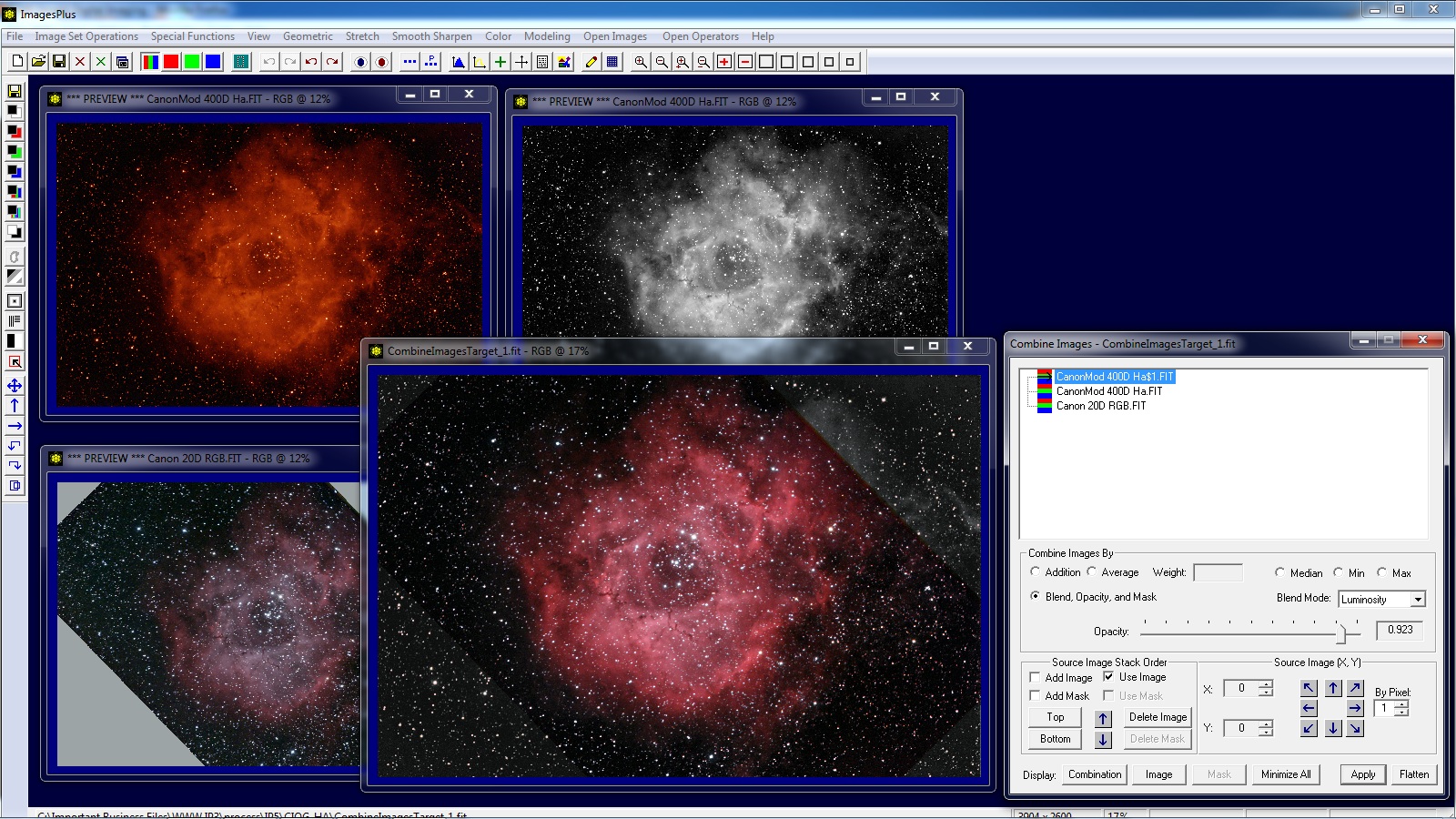The height and width of the screenshot is (819, 1456).
Task: Click the New file icon in main toolbar
Action: click(17, 62)
